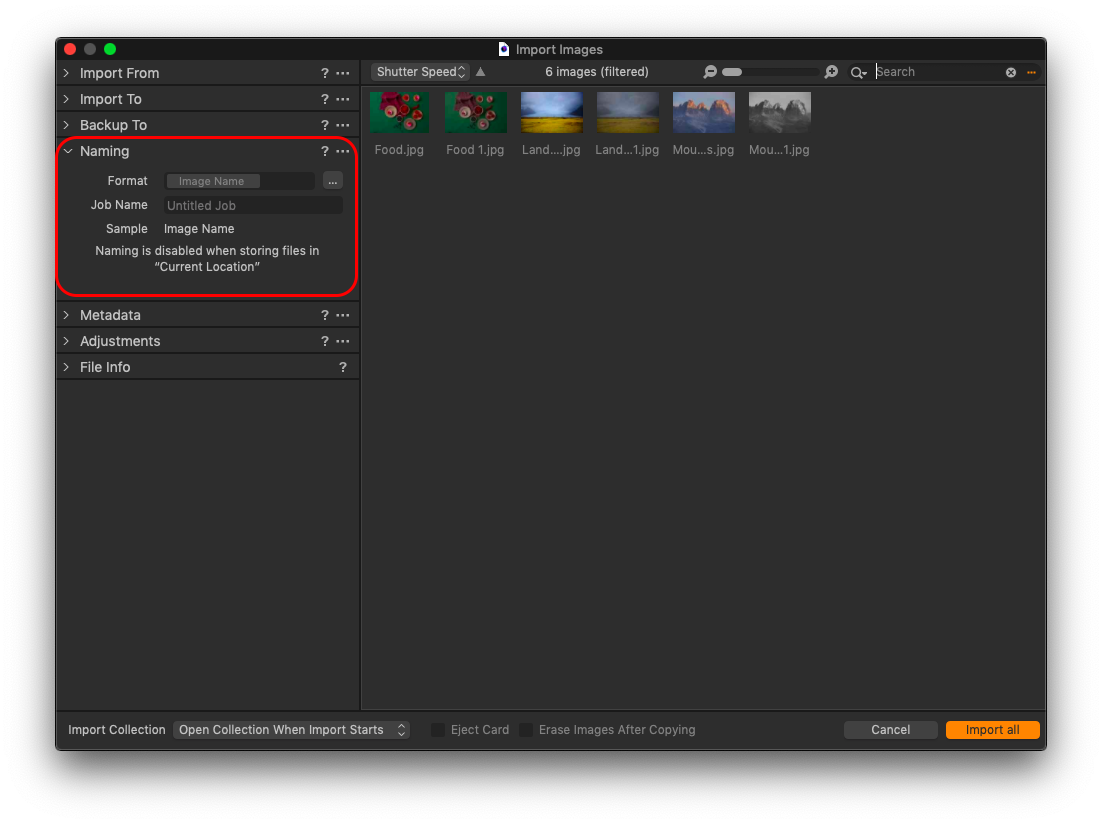Viewport: 1102px width, 824px height.
Task: Open the Import From panel options ellipsis
Action: click(343, 73)
